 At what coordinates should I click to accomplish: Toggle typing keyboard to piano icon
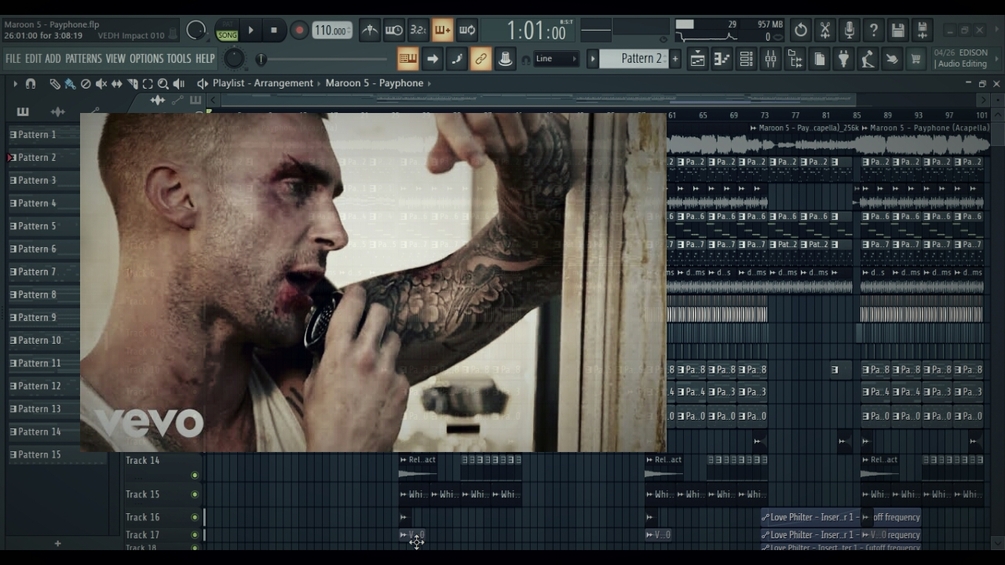point(408,59)
